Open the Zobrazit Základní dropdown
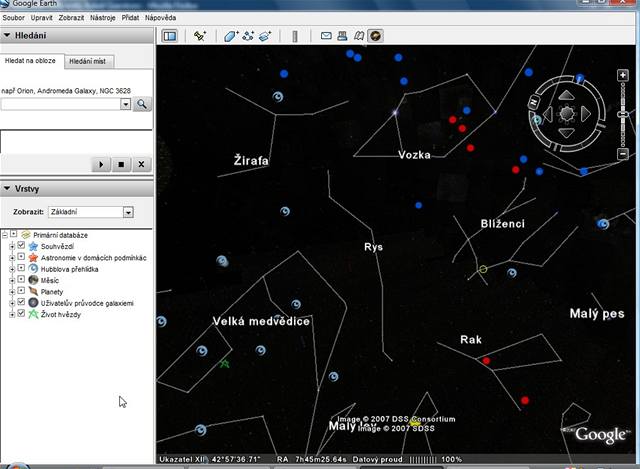This screenshot has width=640, height=469. tap(91, 212)
